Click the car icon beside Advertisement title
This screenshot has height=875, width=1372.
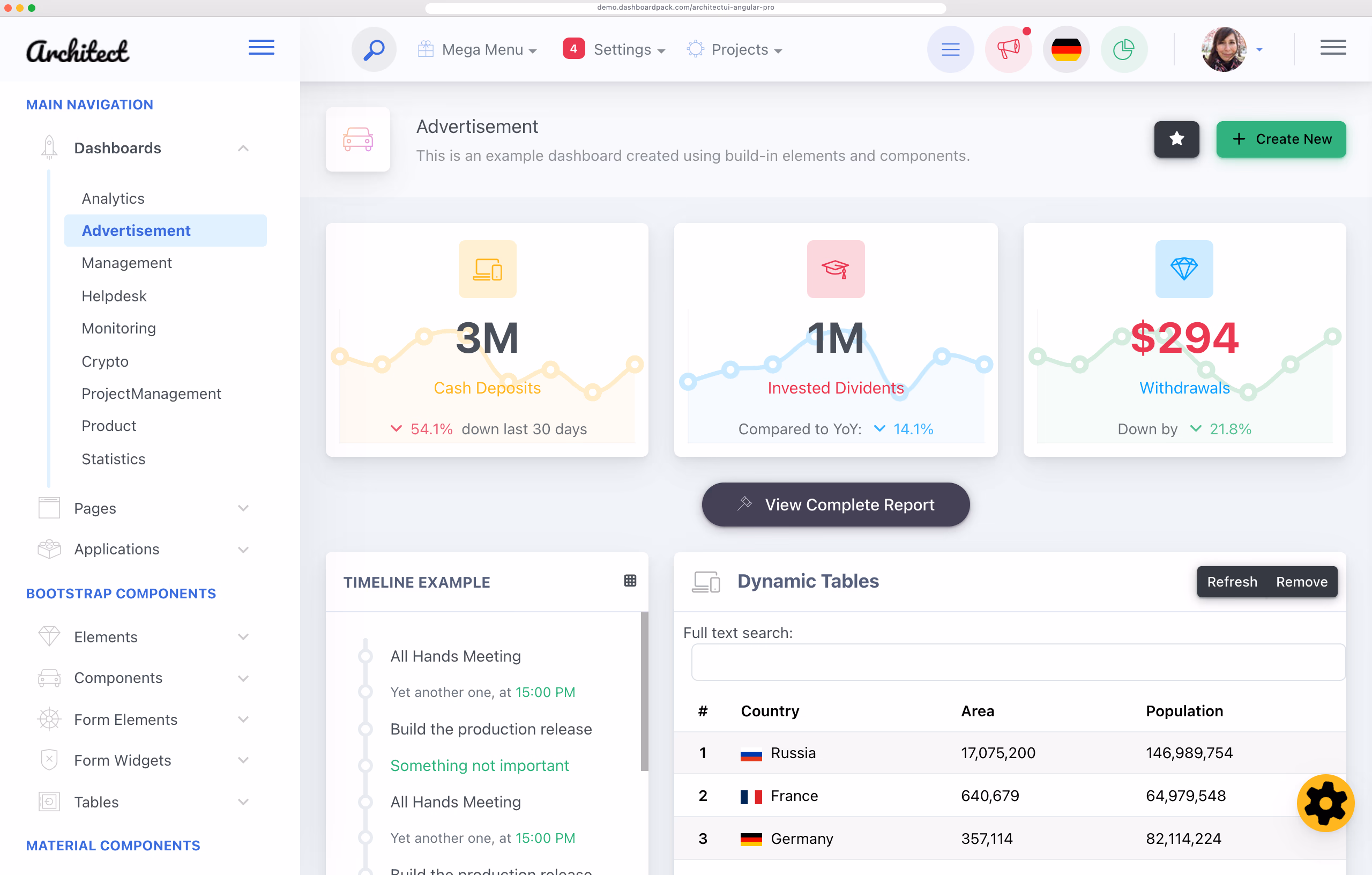coord(358,139)
